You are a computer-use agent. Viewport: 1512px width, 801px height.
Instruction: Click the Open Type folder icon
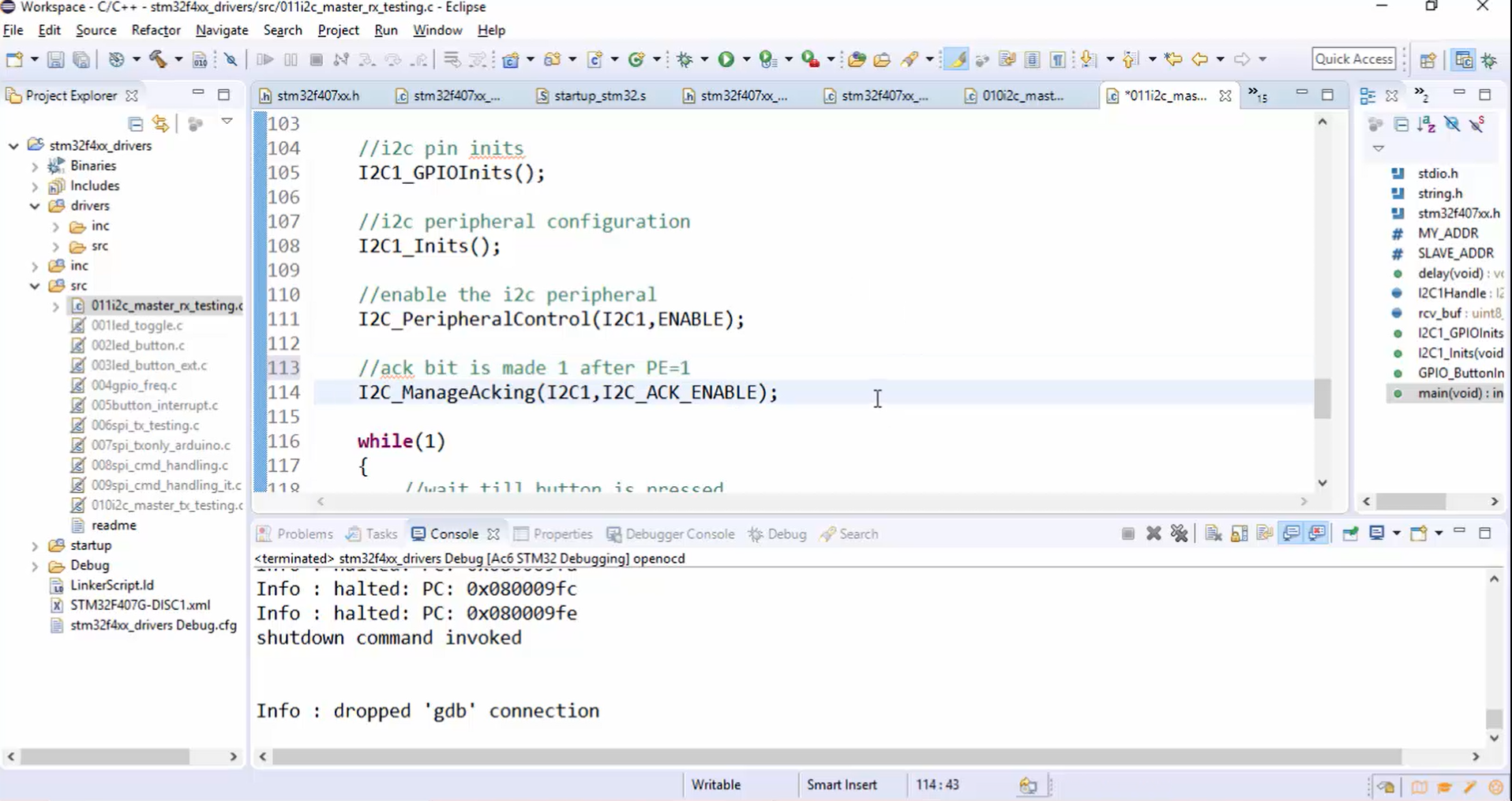(x=856, y=59)
